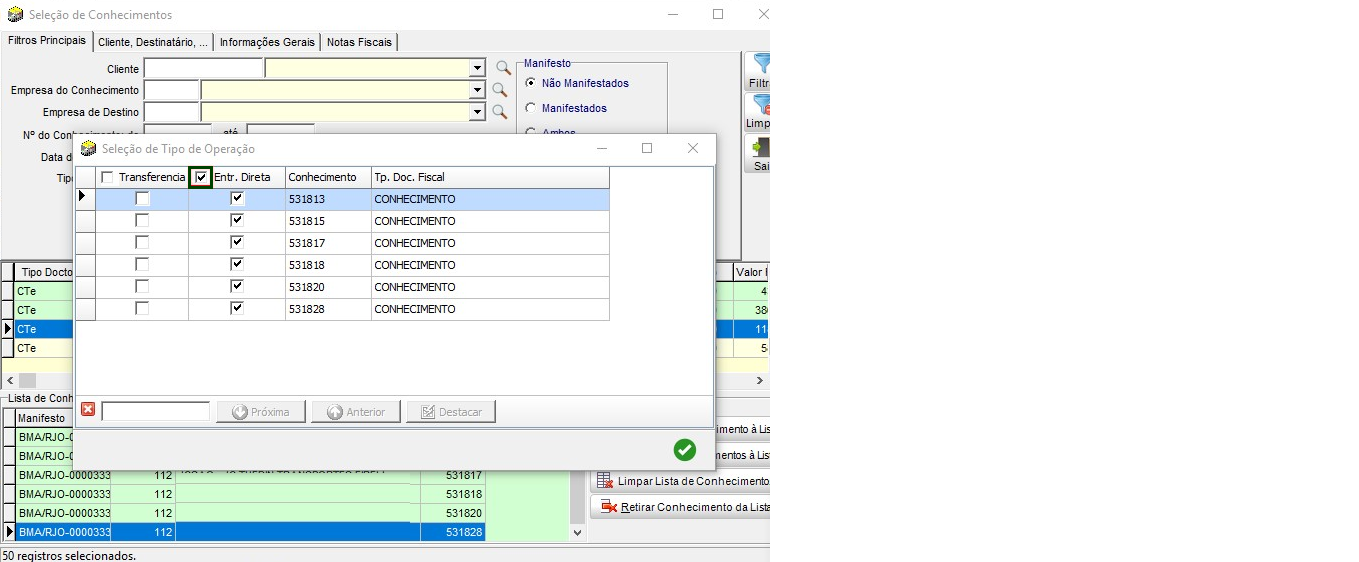The width and height of the screenshot is (1359, 562).
Task: Select conhecimento cell 531815
Action: pos(328,221)
